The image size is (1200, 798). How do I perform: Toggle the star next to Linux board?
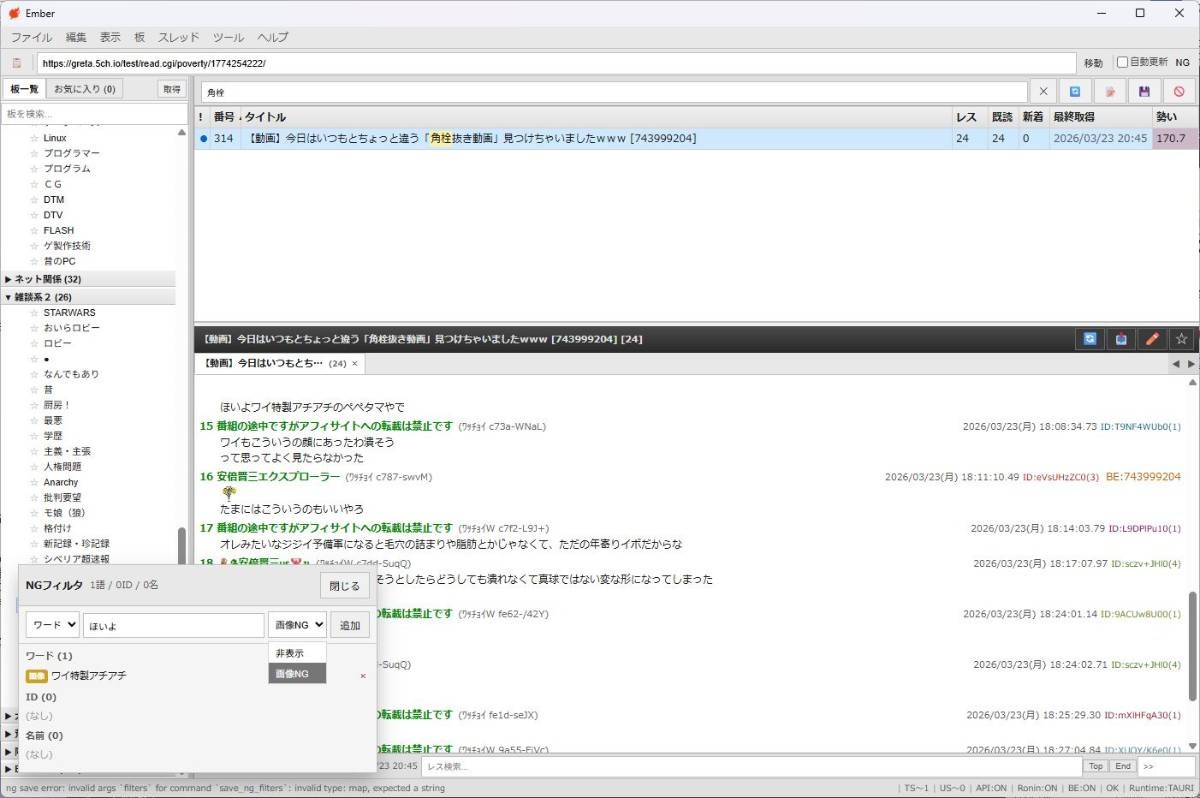[x=34, y=138]
